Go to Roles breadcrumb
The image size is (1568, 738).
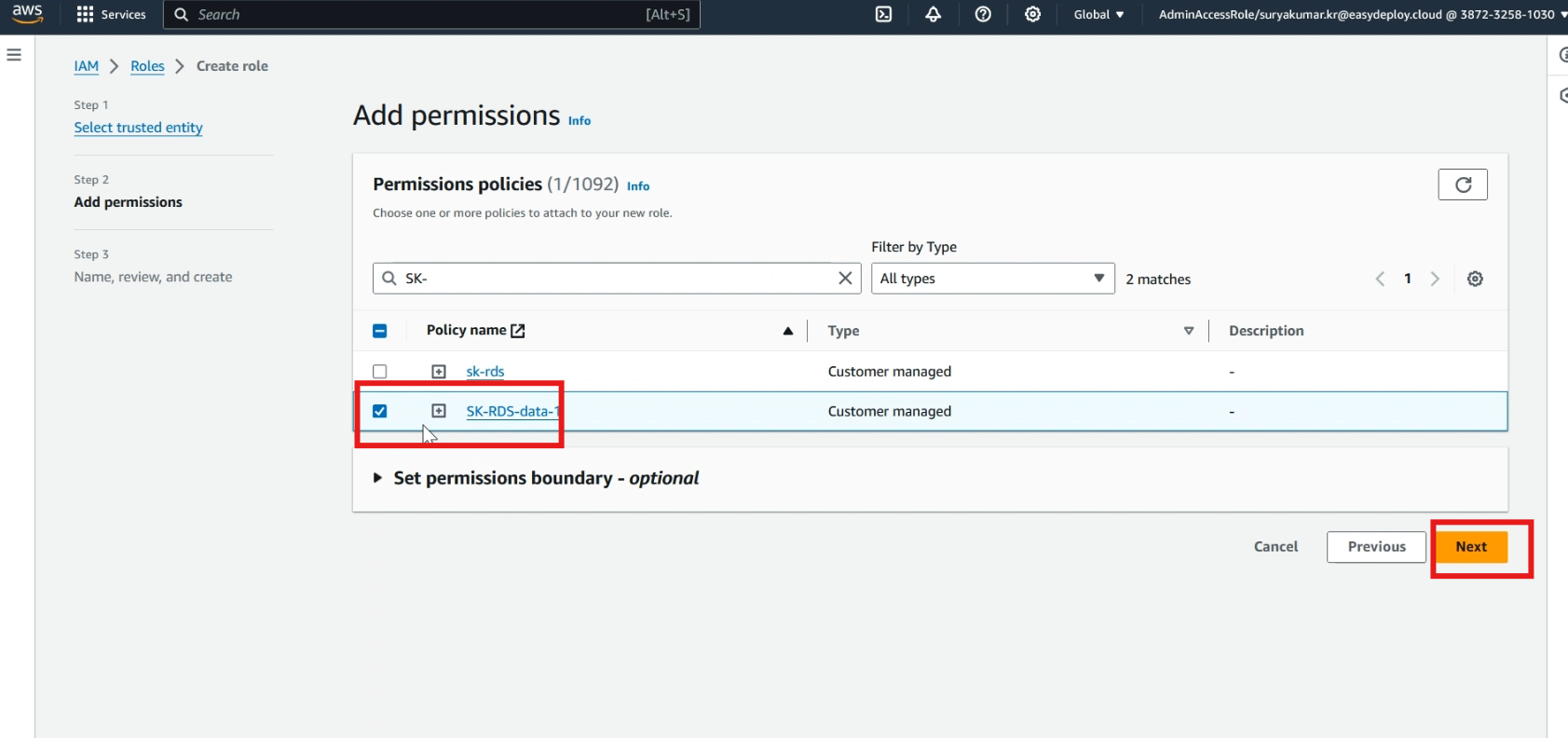tap(147, 66)
